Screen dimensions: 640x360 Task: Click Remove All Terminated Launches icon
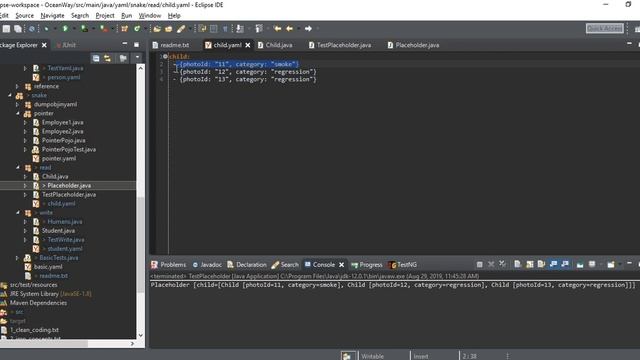pyautogui.click(x=502, y=264)
